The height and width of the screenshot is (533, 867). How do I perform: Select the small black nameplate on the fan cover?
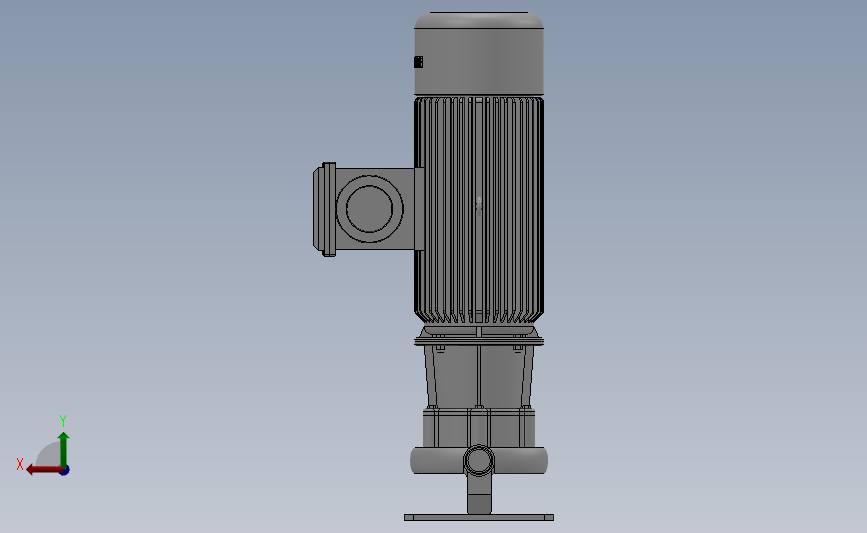(x=419, y=62)
